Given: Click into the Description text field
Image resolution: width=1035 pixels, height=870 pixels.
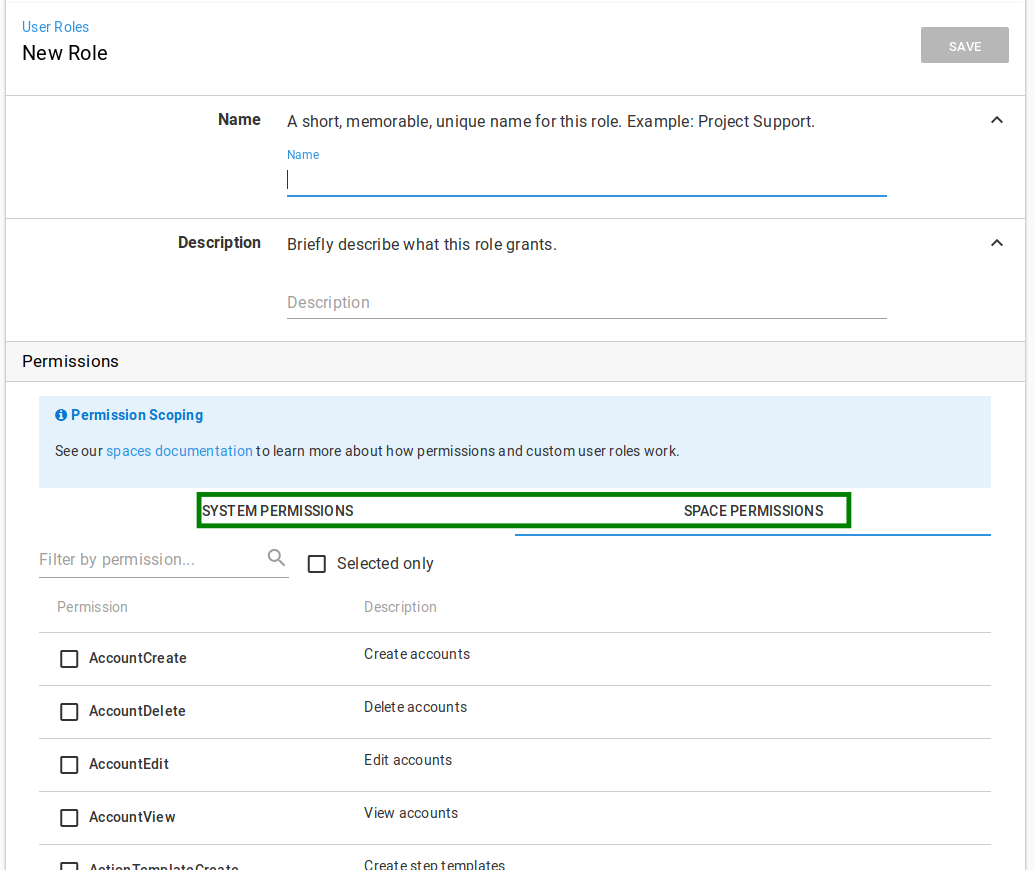Looking at the screenshot, I should click(x=586, y=302).
